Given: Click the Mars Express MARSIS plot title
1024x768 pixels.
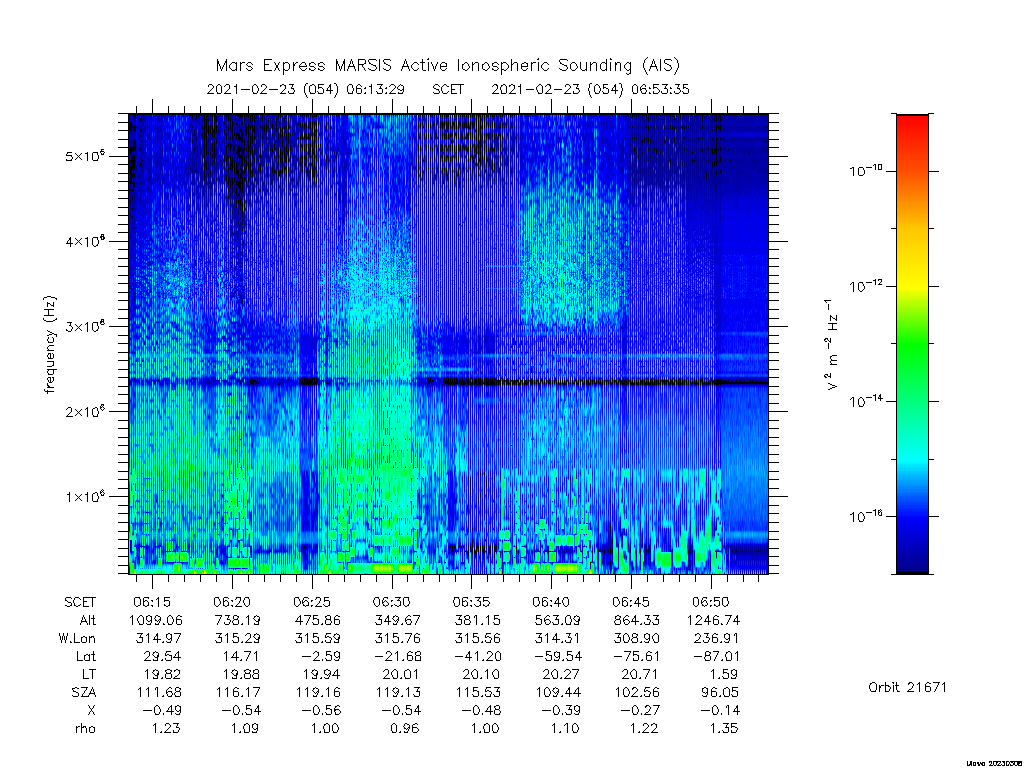Looking at the screenshot, I should click(x=447, y=65).
